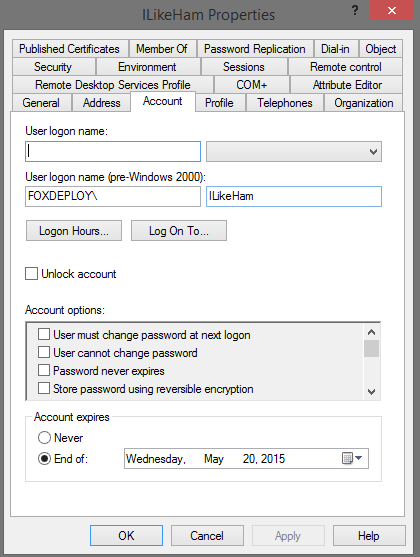Click the account options scroll up arrow
420x557 pixels.
tap(371, 332)
